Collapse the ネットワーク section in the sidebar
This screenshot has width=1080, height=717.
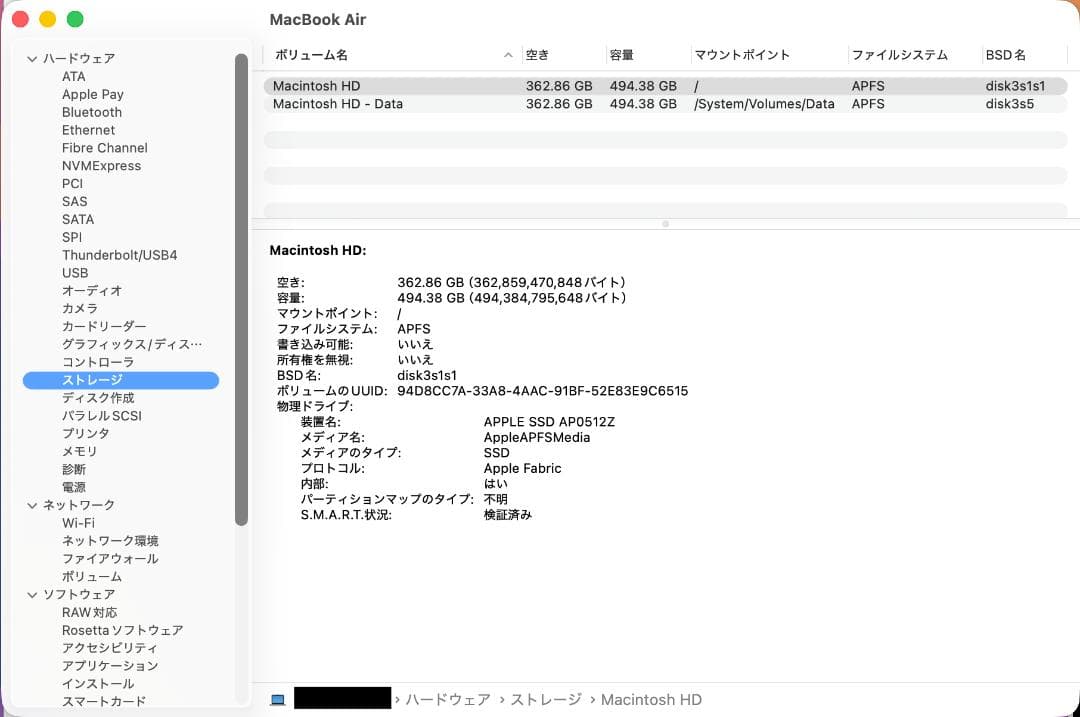coord(33,505)
